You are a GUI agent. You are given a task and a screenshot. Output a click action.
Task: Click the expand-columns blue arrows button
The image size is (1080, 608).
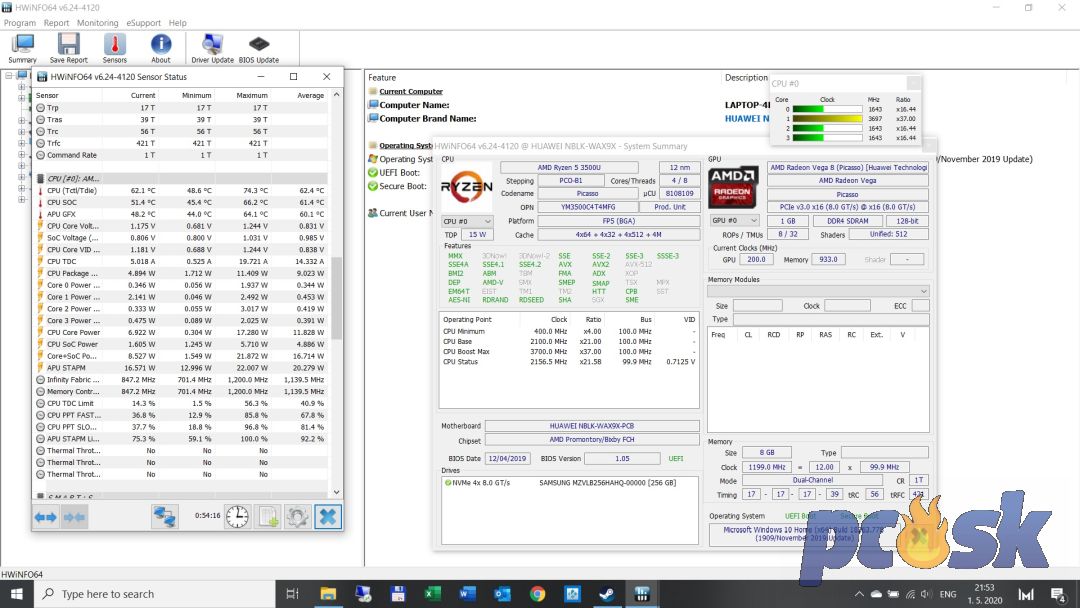[45, 516]
